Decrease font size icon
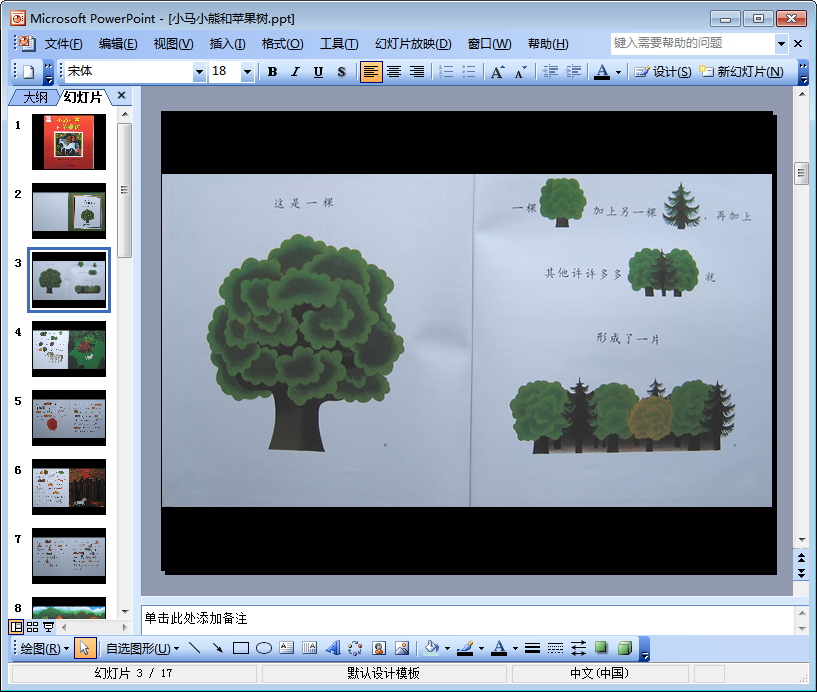This screenshot has width=817, height=692. click(521, 72)
